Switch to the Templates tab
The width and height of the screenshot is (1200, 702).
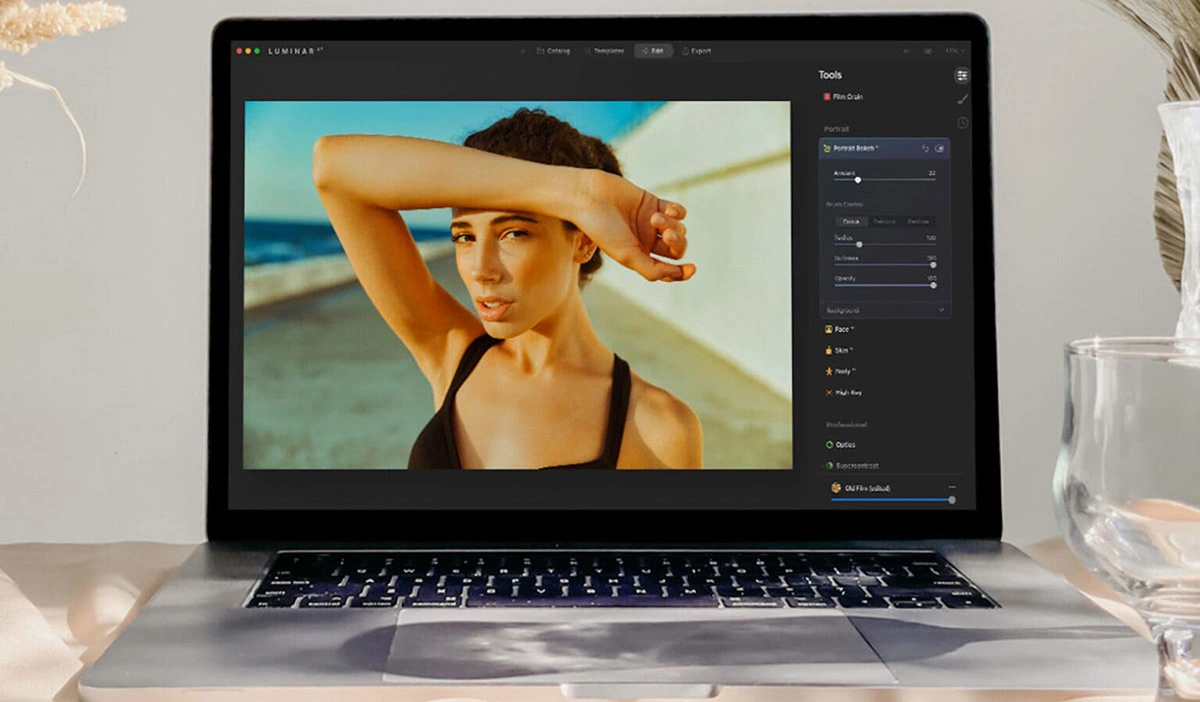pyautogui.click(x=604, y=51)
